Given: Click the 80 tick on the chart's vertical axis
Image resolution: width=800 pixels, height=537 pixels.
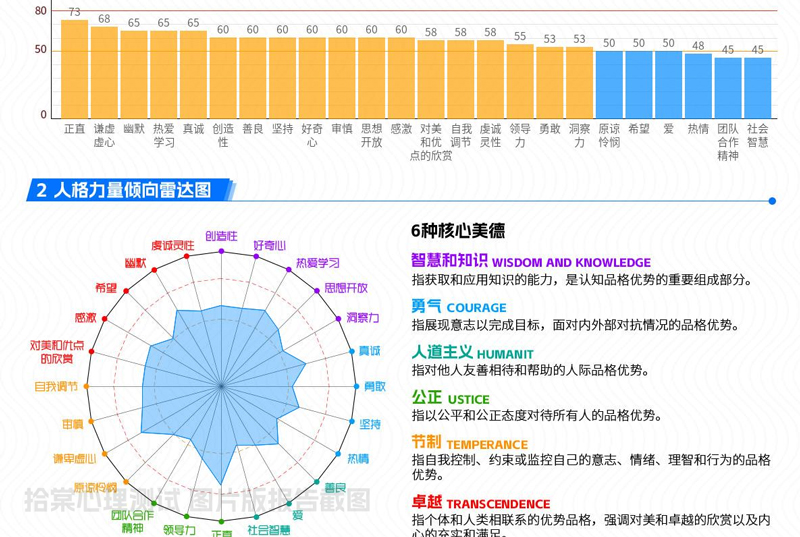Looking at the screenshot, I should [x=40, y=11].
